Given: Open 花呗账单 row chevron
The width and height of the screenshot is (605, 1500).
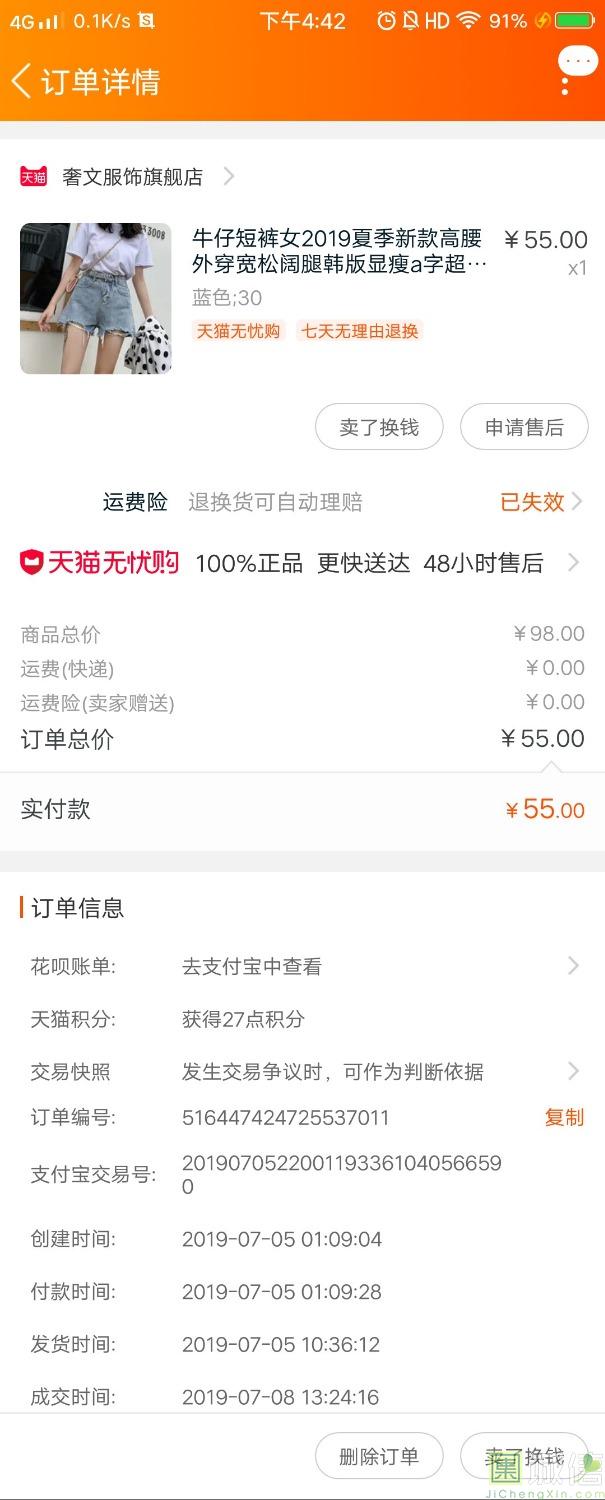Looking at the screenshot, I should (x=573, y=966).
